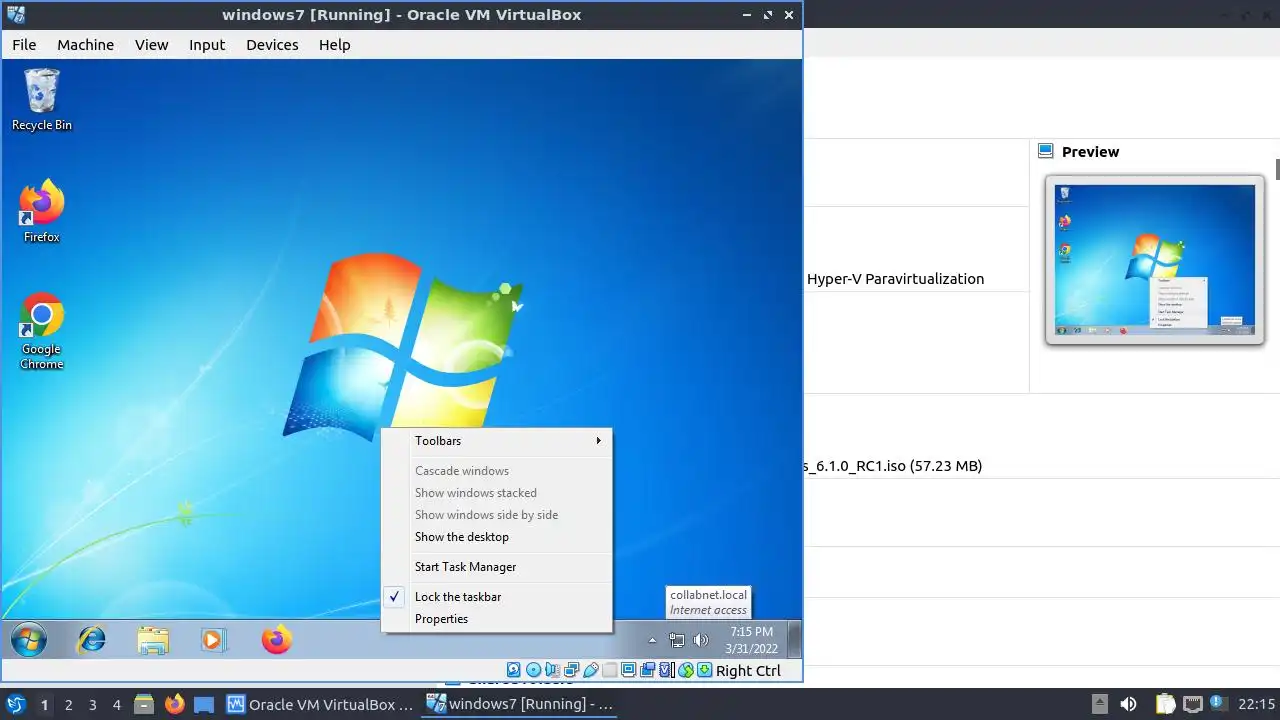Switch to Oracle VM VirtualBox Manager task button
This screenshot has height=720, width=1280.
(320, 704)
